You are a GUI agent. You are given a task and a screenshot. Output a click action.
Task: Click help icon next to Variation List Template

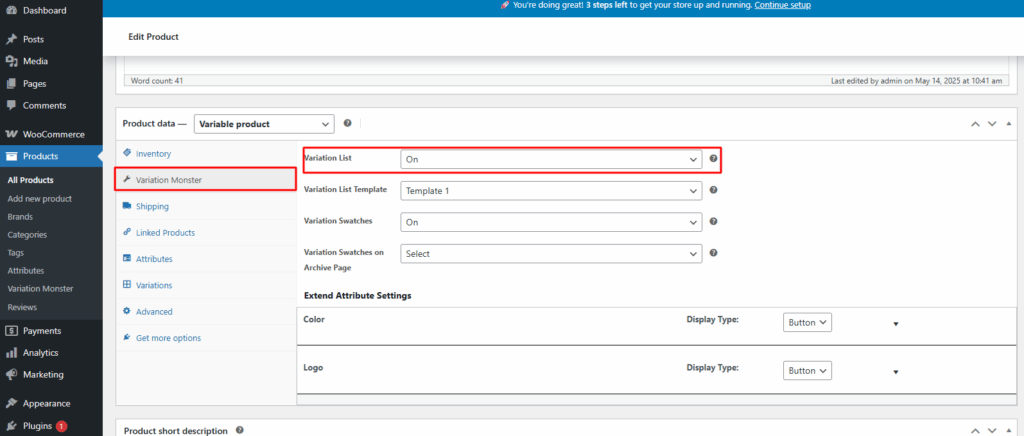[713, 190]
